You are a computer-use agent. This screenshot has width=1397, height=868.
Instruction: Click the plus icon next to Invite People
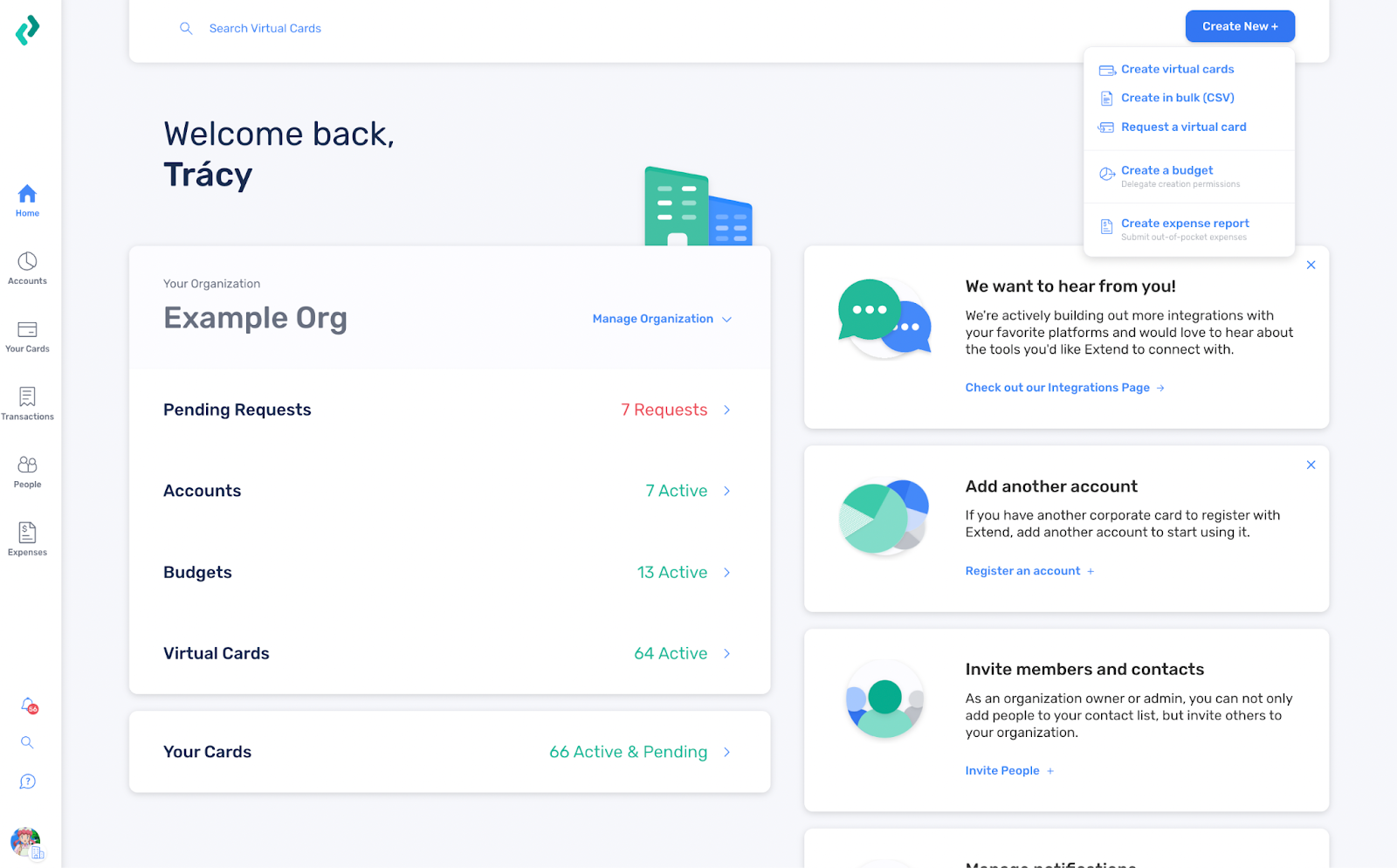coord(1050,771)
